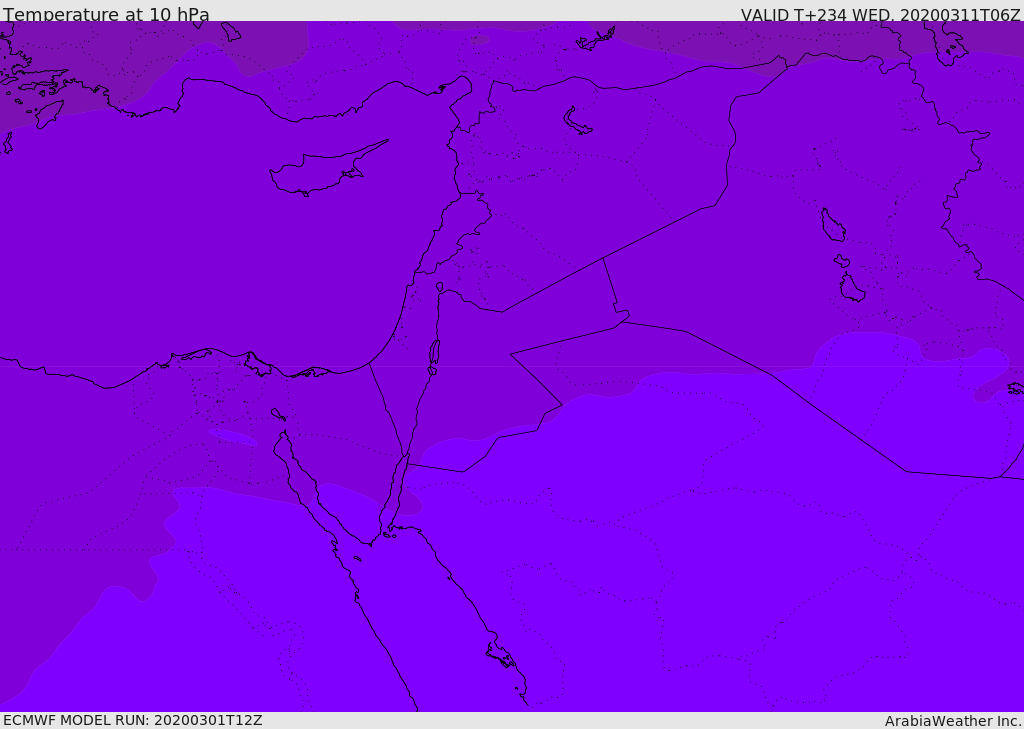Click the 'ECMWF MODEL RUN: 20200301T12Z' footer text
1024x729 pixels.
133,720
